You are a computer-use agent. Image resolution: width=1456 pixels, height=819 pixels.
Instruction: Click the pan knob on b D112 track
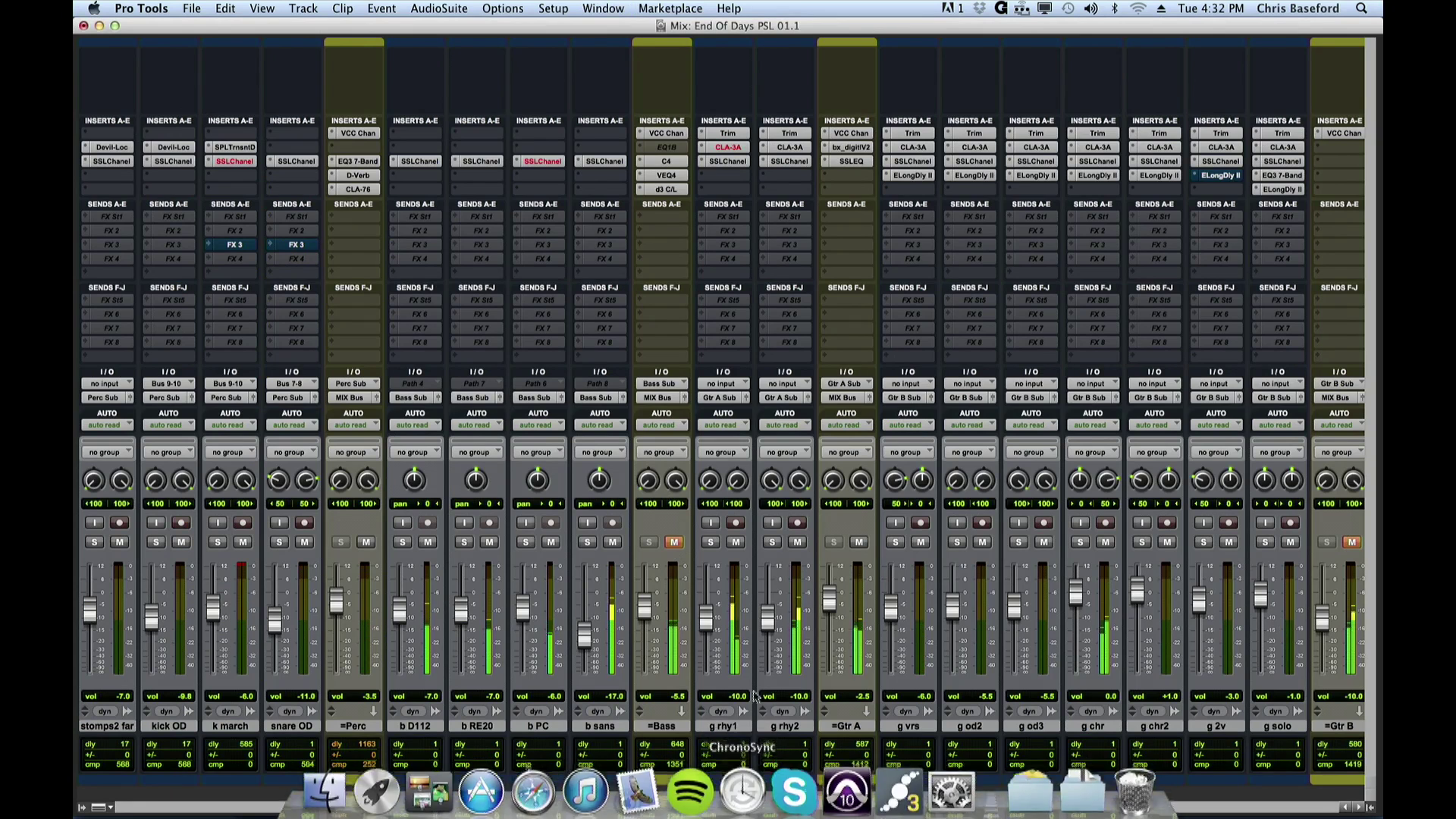click(x=414, y=480)
